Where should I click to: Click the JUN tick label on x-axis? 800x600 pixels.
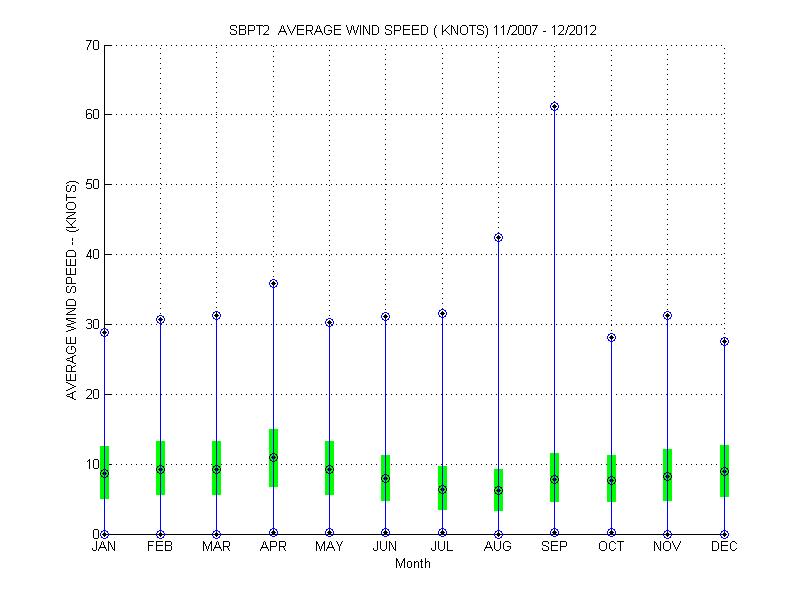click(x=385, y=547)
